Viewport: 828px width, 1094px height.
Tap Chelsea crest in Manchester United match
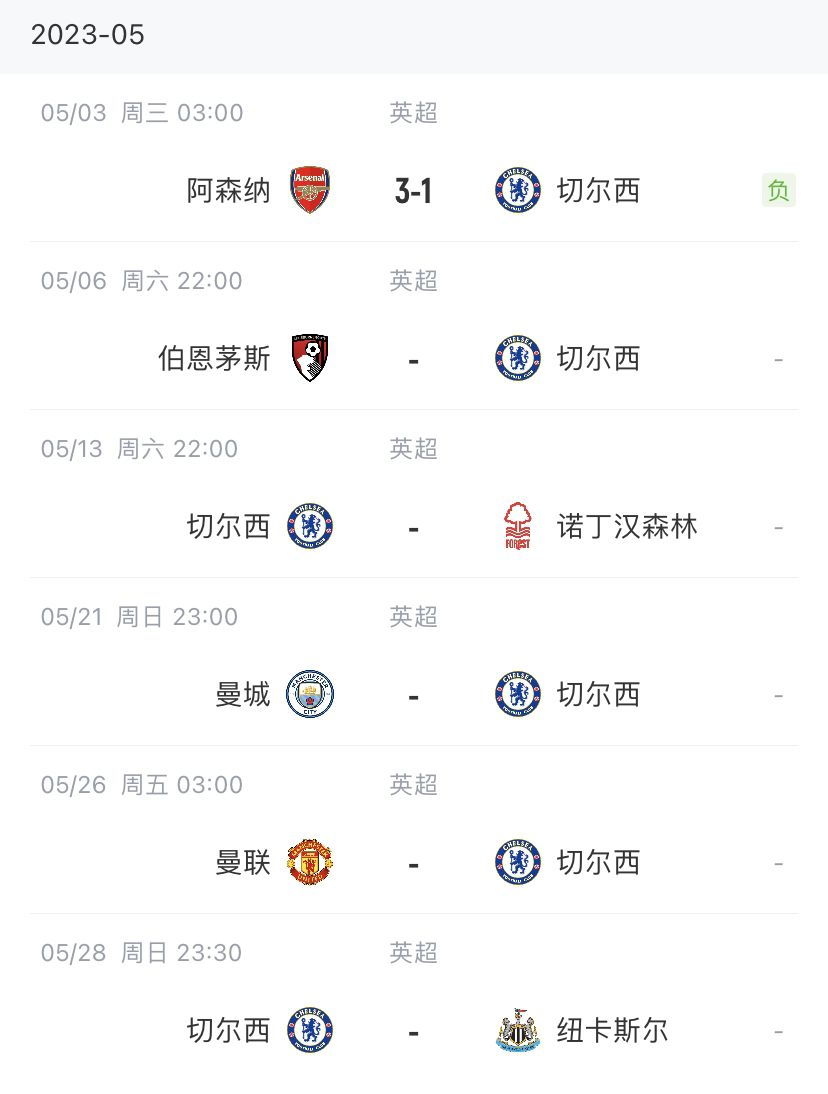(518, 862)
